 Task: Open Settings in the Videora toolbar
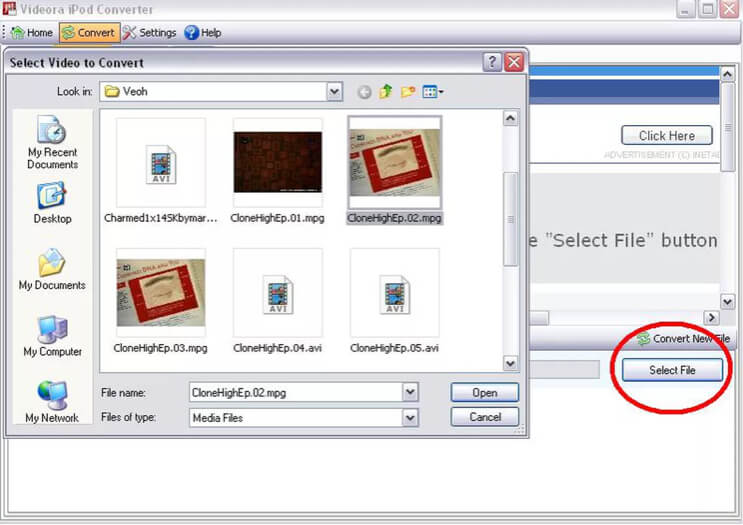coord(150,33)
